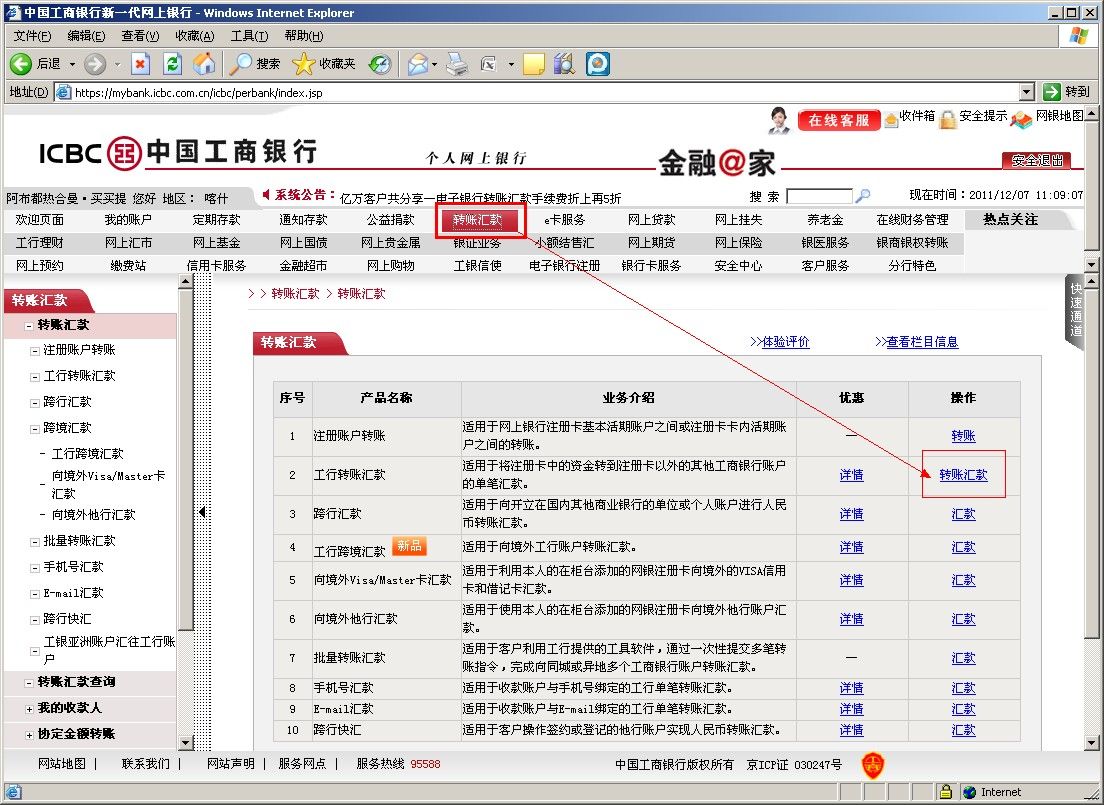Open the Back button history dropdown arrow
This screenshot has height=805, width=1104.
tap(72, 64)
